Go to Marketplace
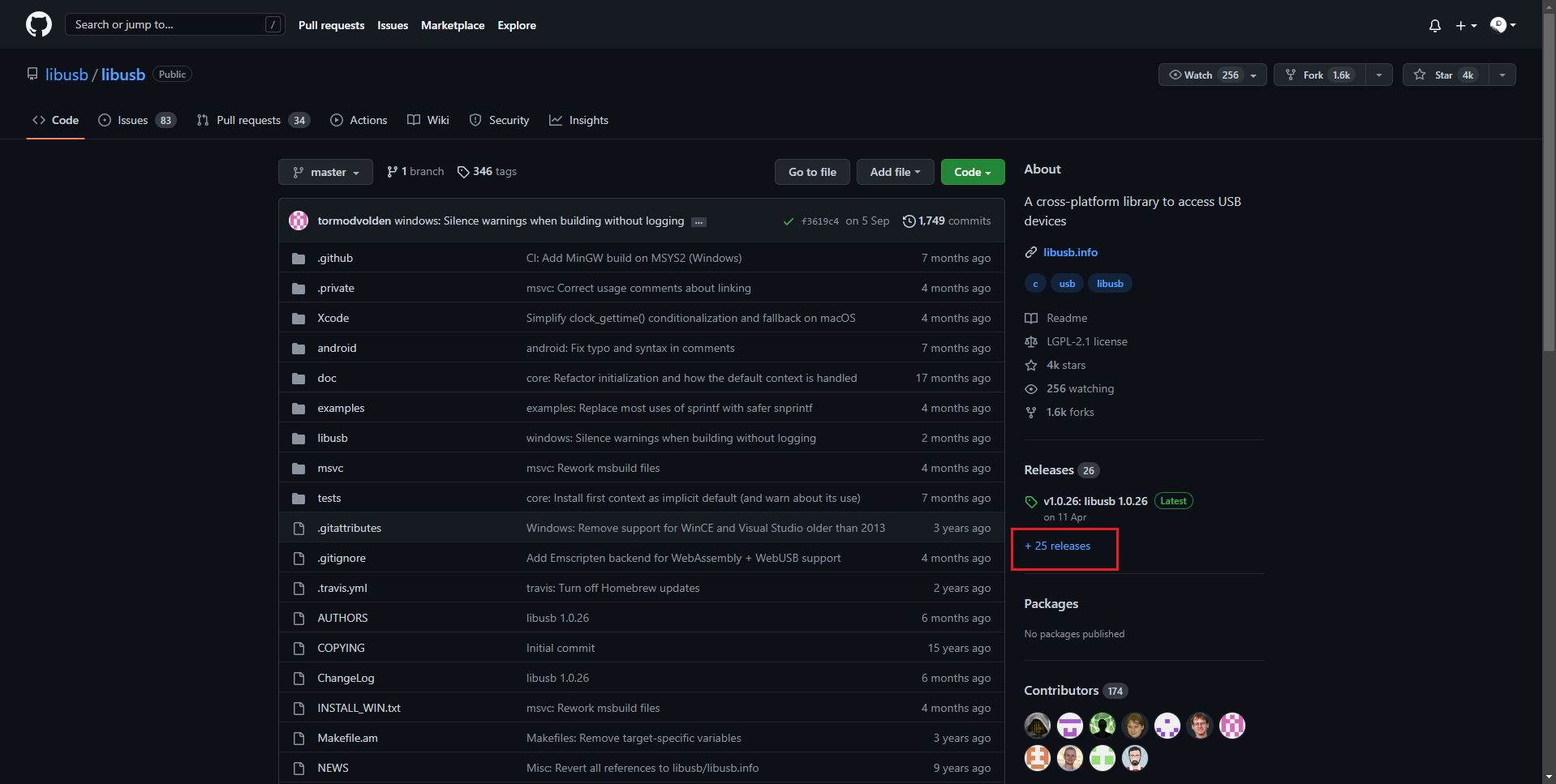The width and height of the screenshot is (1556, 784). click(453, 25)
